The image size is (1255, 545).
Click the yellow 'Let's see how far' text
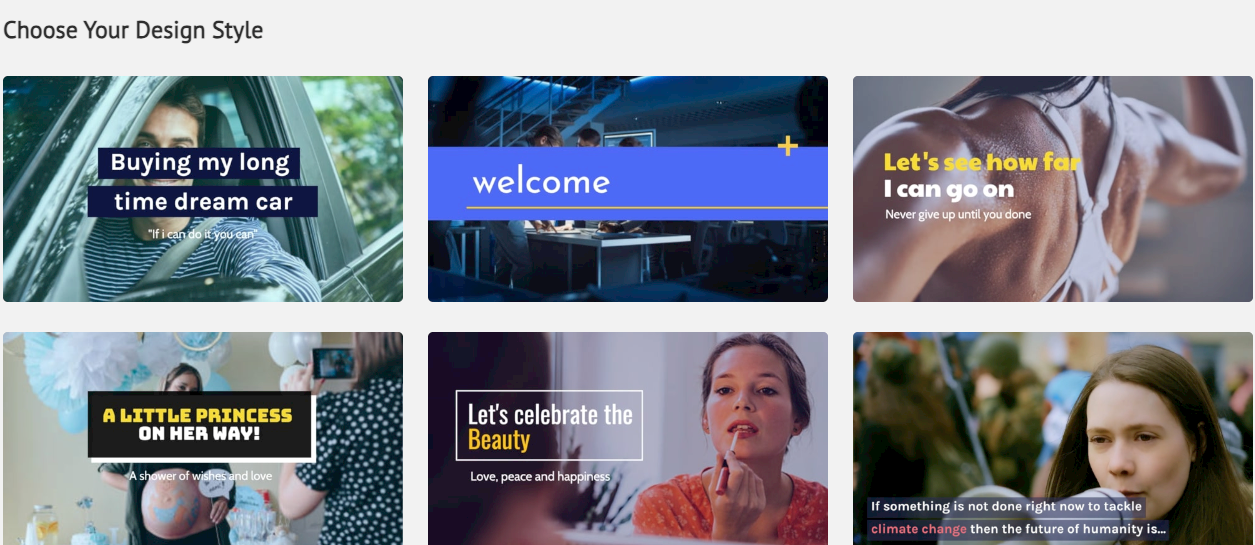[x=982, y=162]
